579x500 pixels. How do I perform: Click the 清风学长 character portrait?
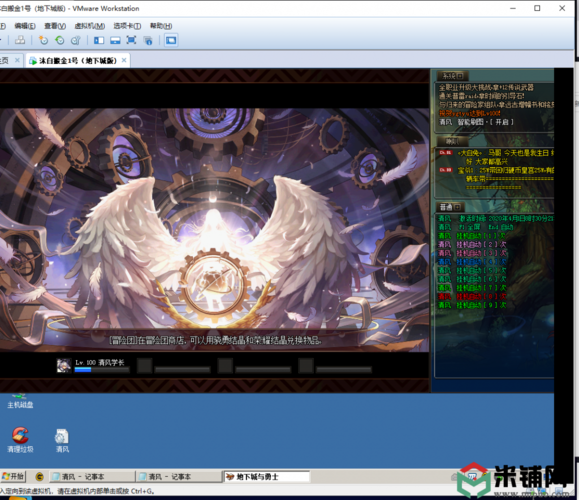(64, 365)
